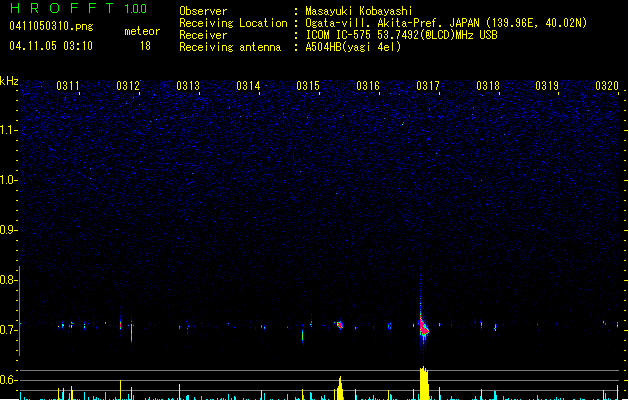Select the file name 0411050310.png
This screenshot has height=400, width=629.
51,26
